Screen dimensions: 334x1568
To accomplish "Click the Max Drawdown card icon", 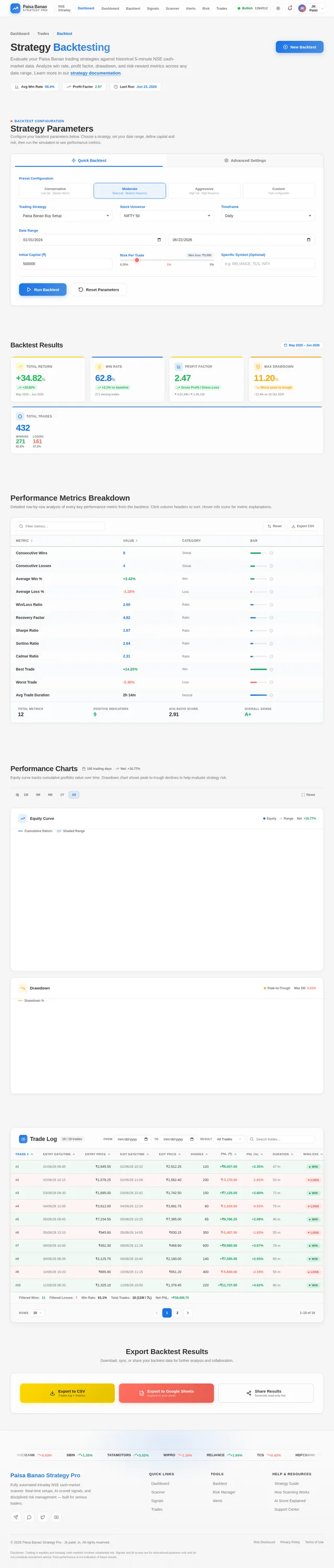I will pyautogui.click(x=258, y=366).
